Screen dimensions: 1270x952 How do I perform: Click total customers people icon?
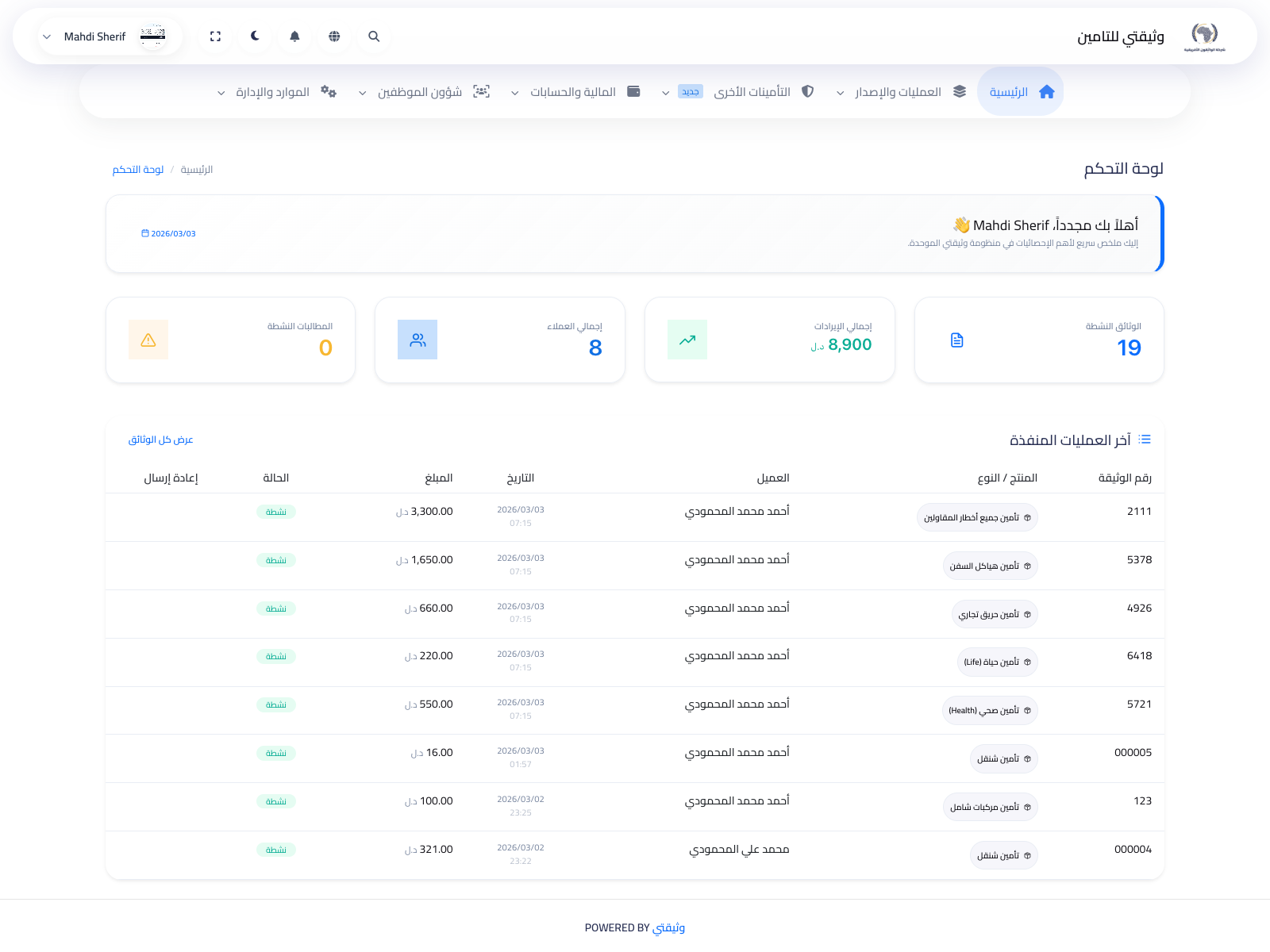click(418, 340)
